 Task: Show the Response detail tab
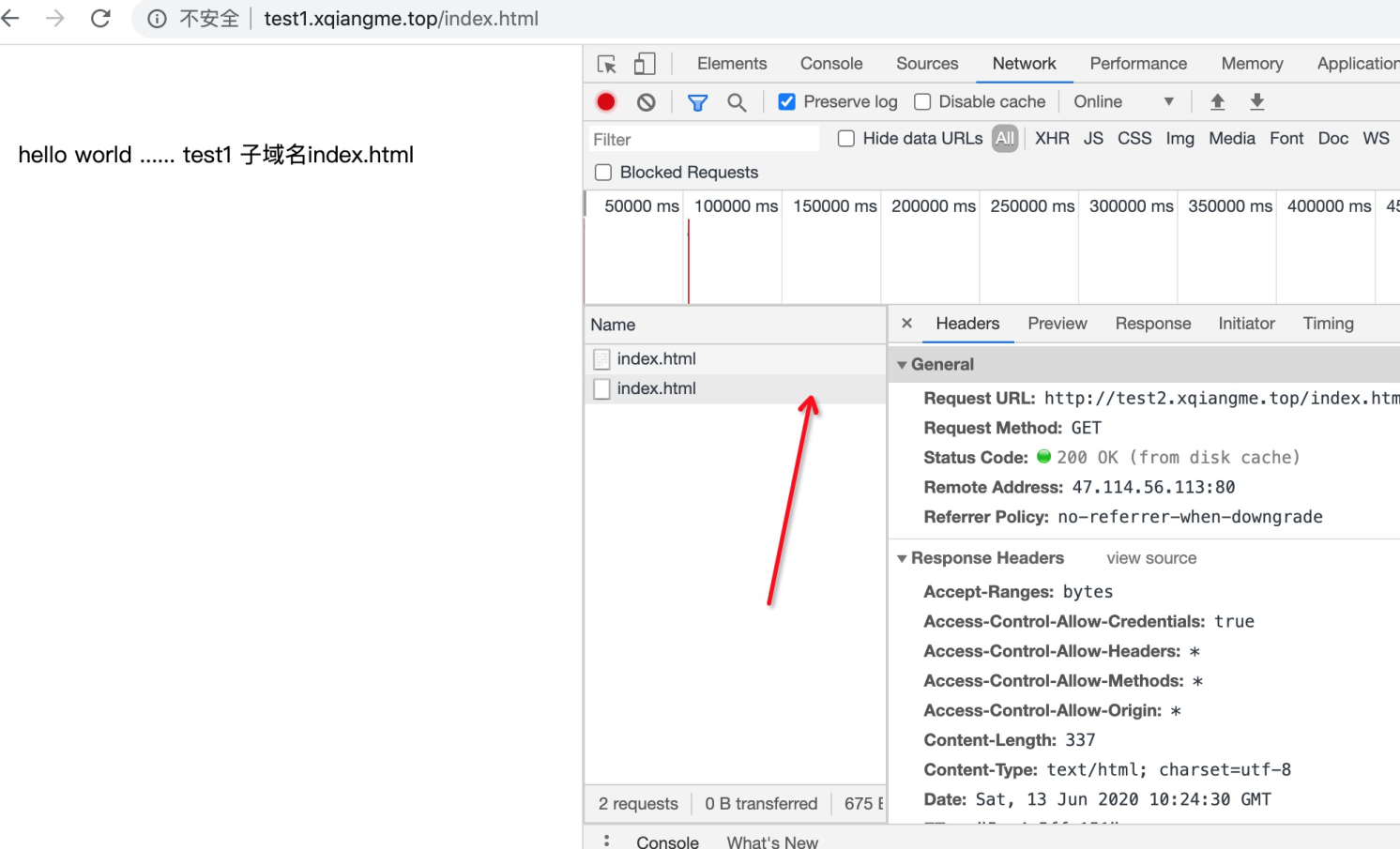1153,324
